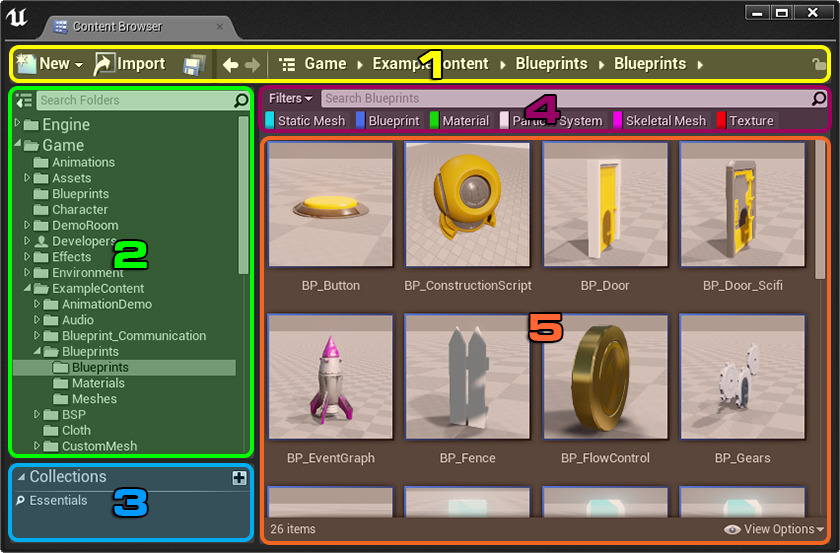The width and height of the screenshot is (840, 553).
Task: Select the BP_Door asset thumbnail
Action: pyautogui.click(x=605, y=204)
